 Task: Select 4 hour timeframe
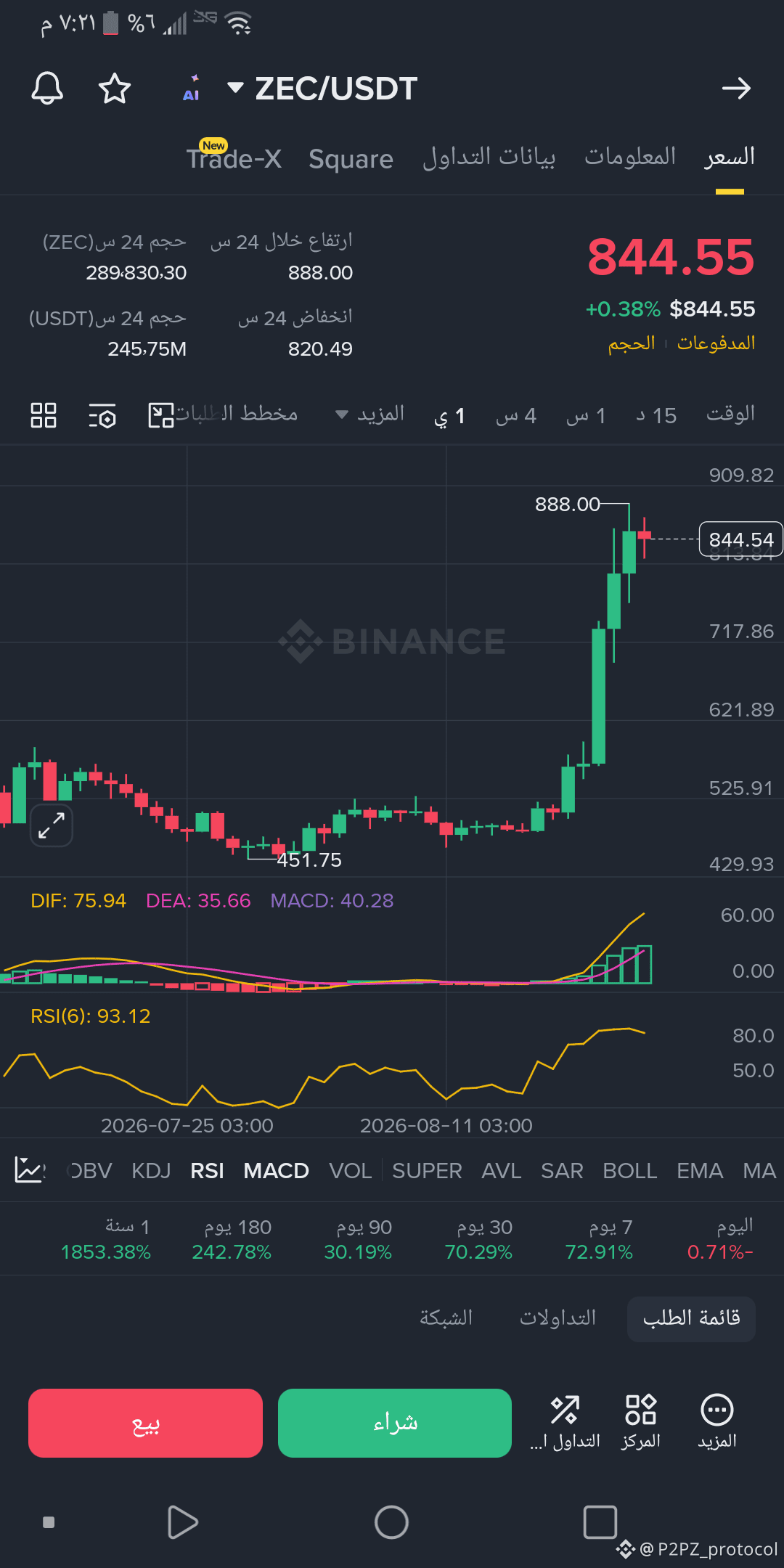coord(516,416)
